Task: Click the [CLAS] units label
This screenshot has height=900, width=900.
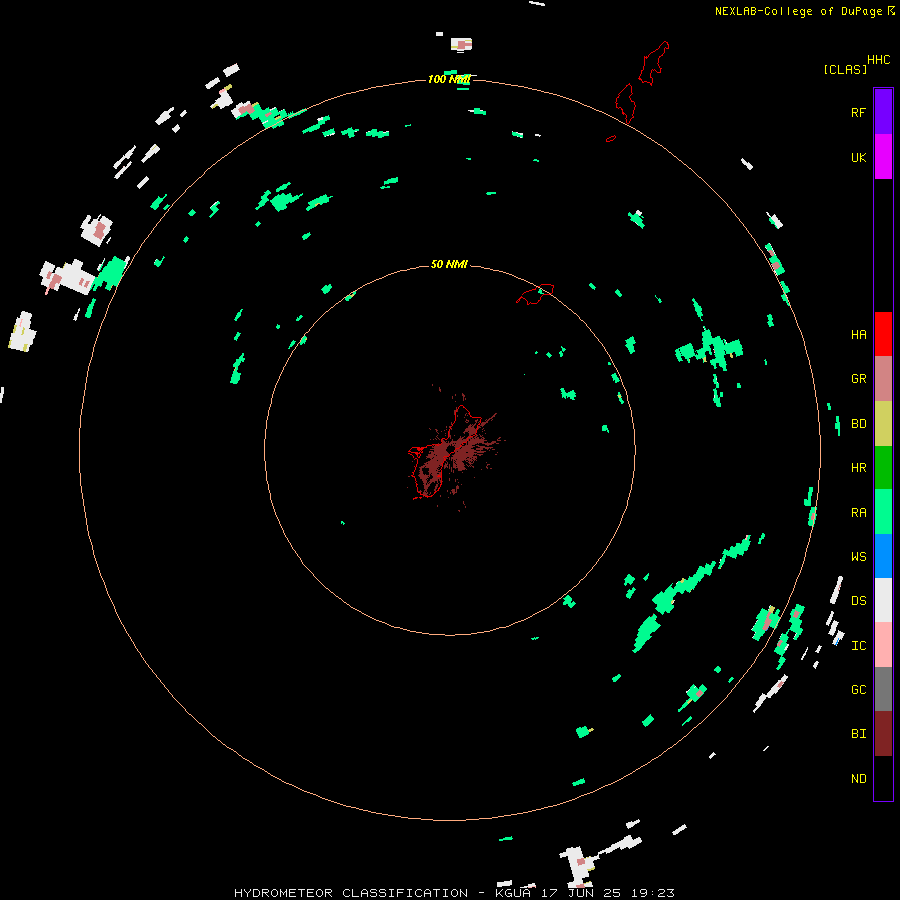Action: 845,69
